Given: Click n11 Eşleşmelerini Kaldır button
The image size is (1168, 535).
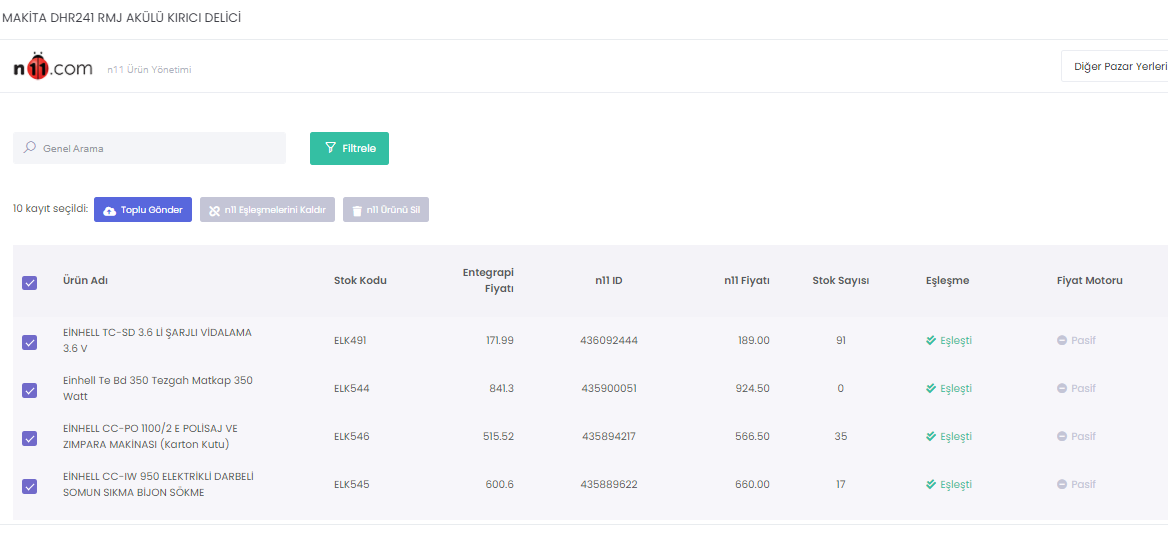Looking at the screenshot, I should [267, 210].
